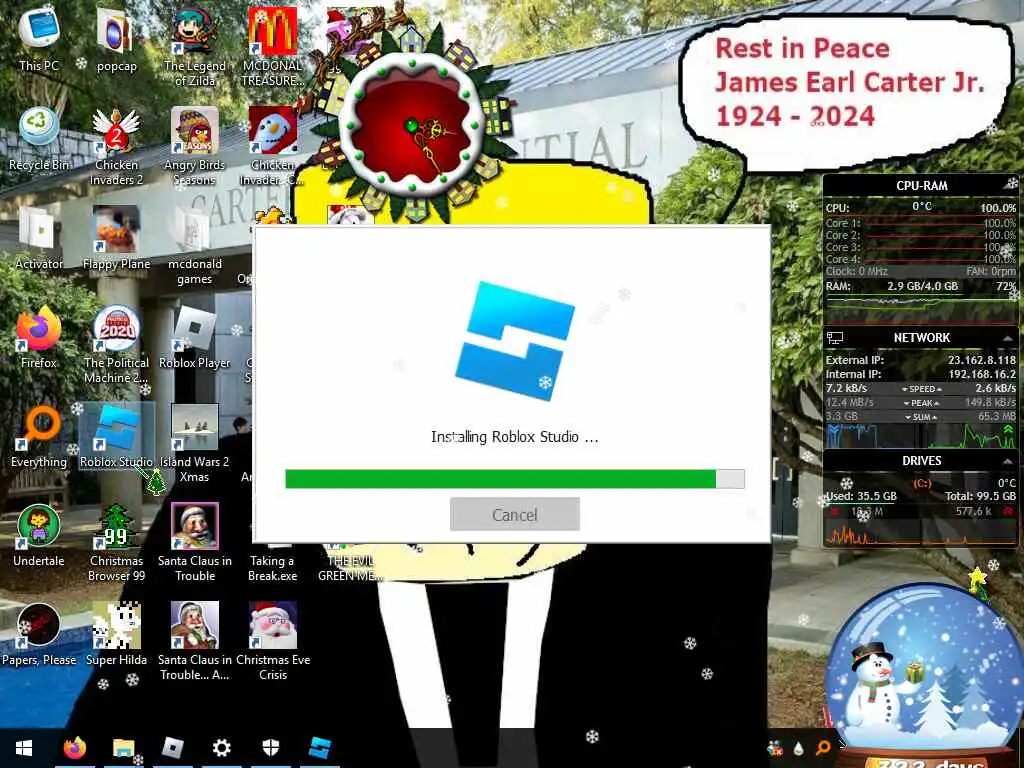Select the Everything search shortcut
1024x768 pixels.
[x=39, y=436]
